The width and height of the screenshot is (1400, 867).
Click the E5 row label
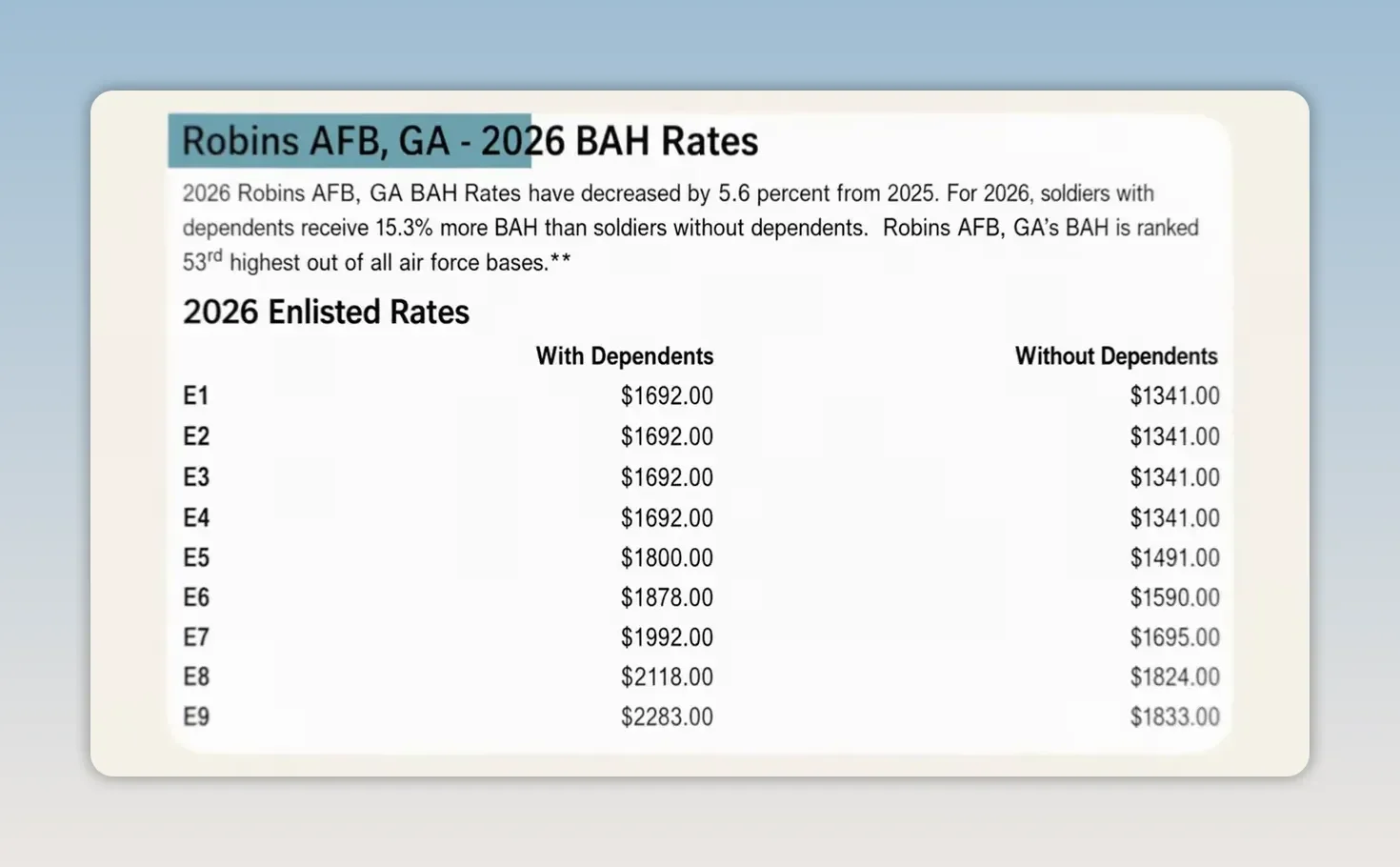[x=196, y=558]
